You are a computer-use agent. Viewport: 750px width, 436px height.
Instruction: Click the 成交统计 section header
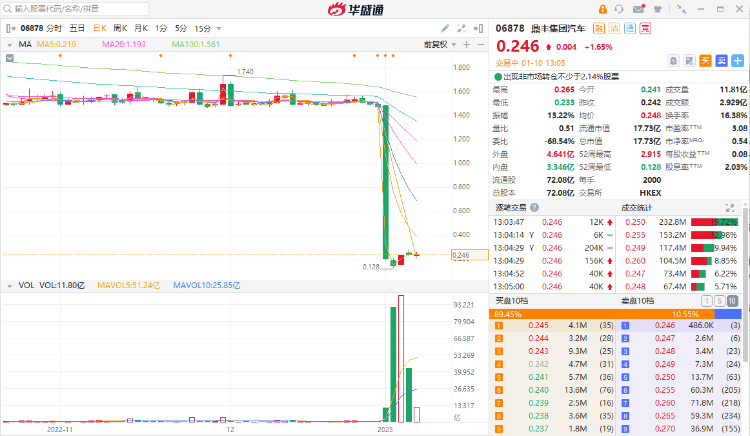pos(637,207)
